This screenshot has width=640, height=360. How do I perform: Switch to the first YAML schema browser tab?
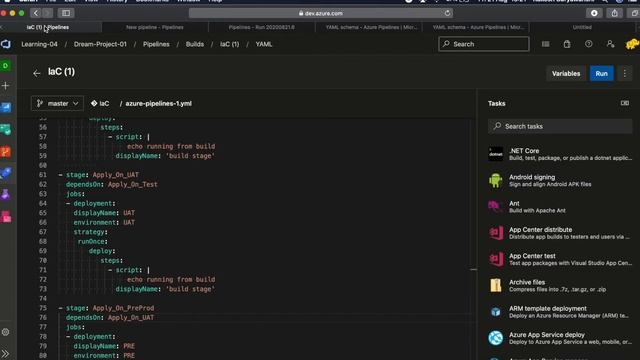click(371, 27)
